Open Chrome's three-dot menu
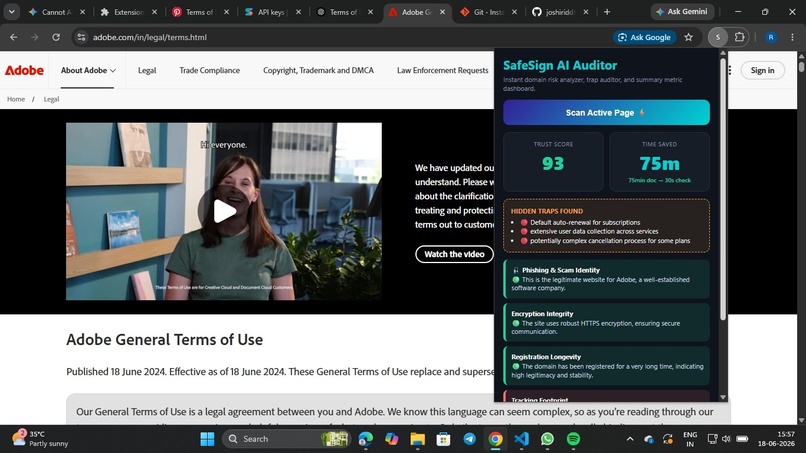 [792, 37]
